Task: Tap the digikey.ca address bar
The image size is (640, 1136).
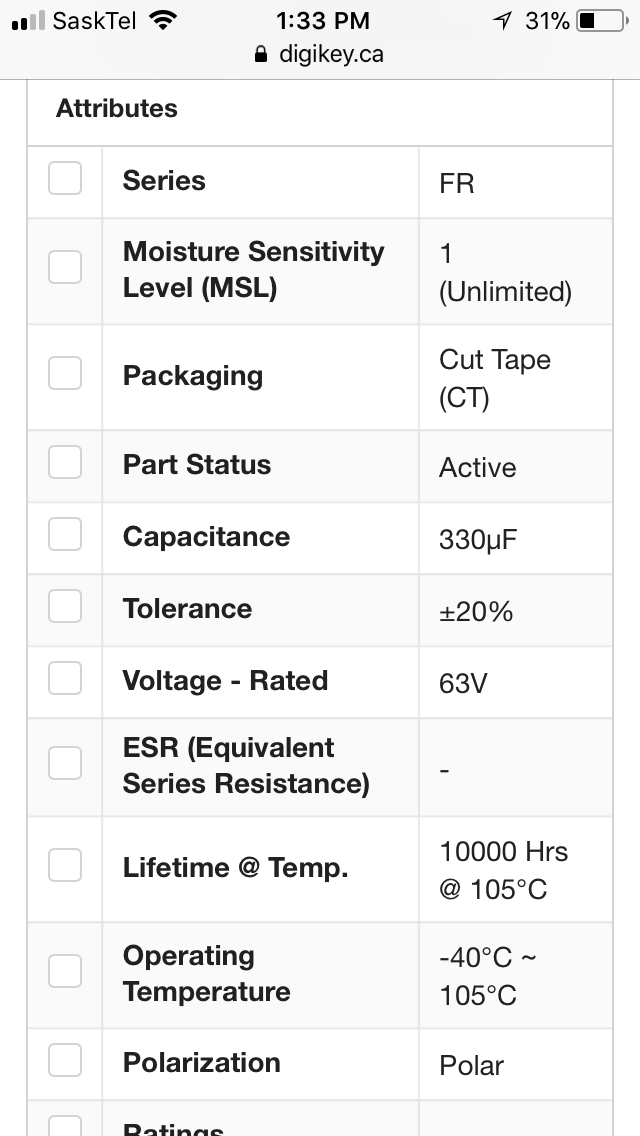Action: coord(320,54)
